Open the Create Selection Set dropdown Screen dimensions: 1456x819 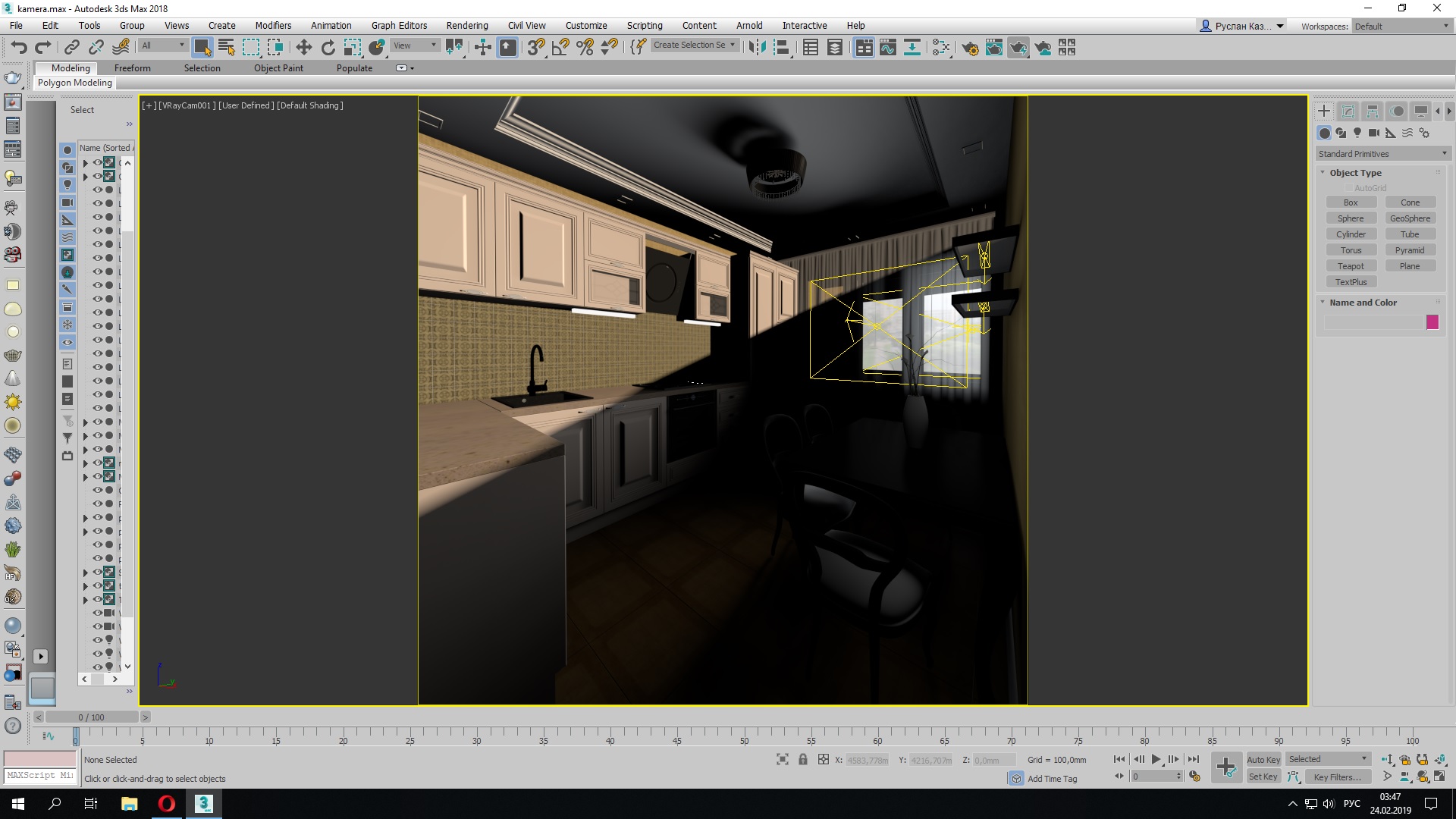(x=695, y=45)
